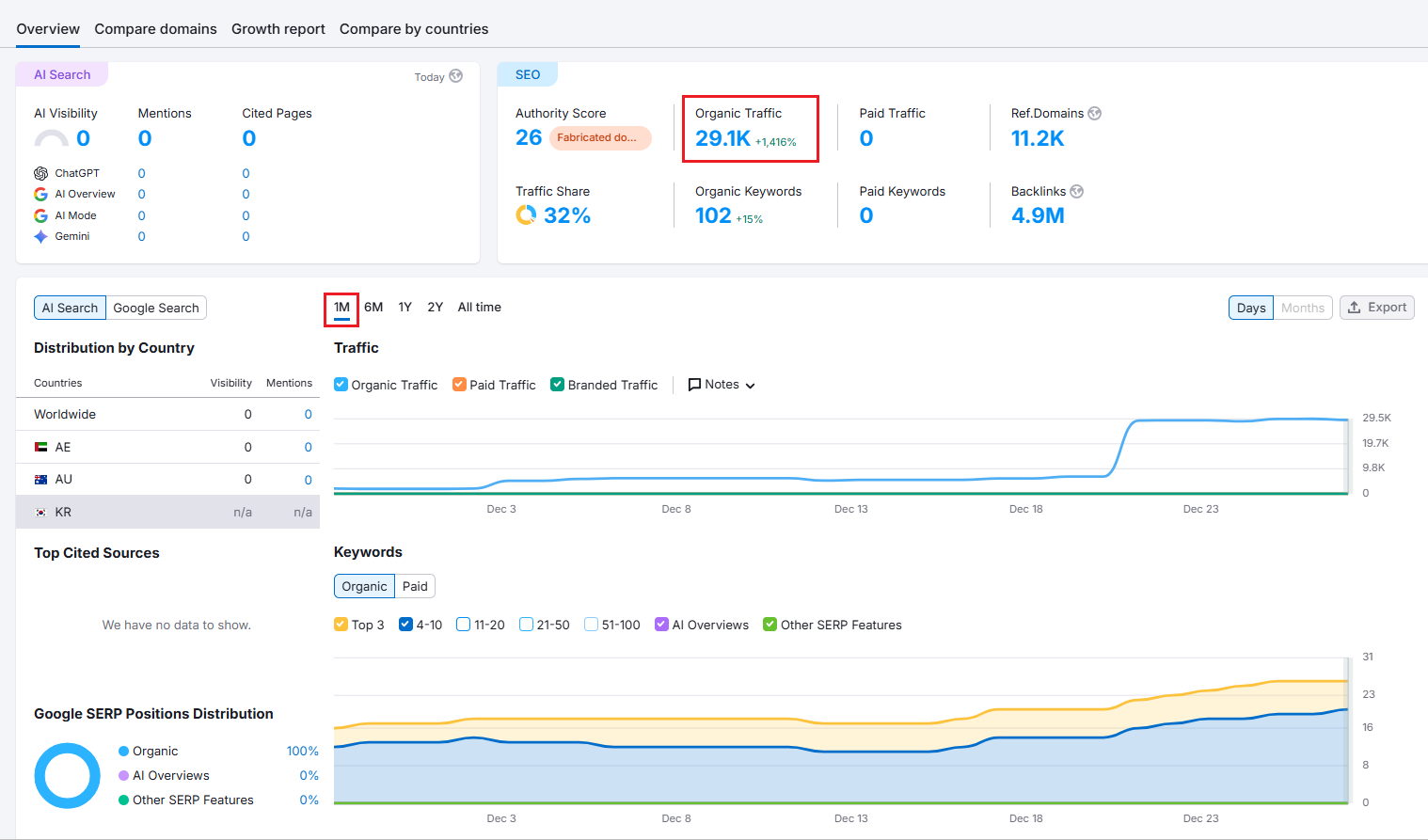
Task: Switch to Google Search view
Action: [156, 308]
